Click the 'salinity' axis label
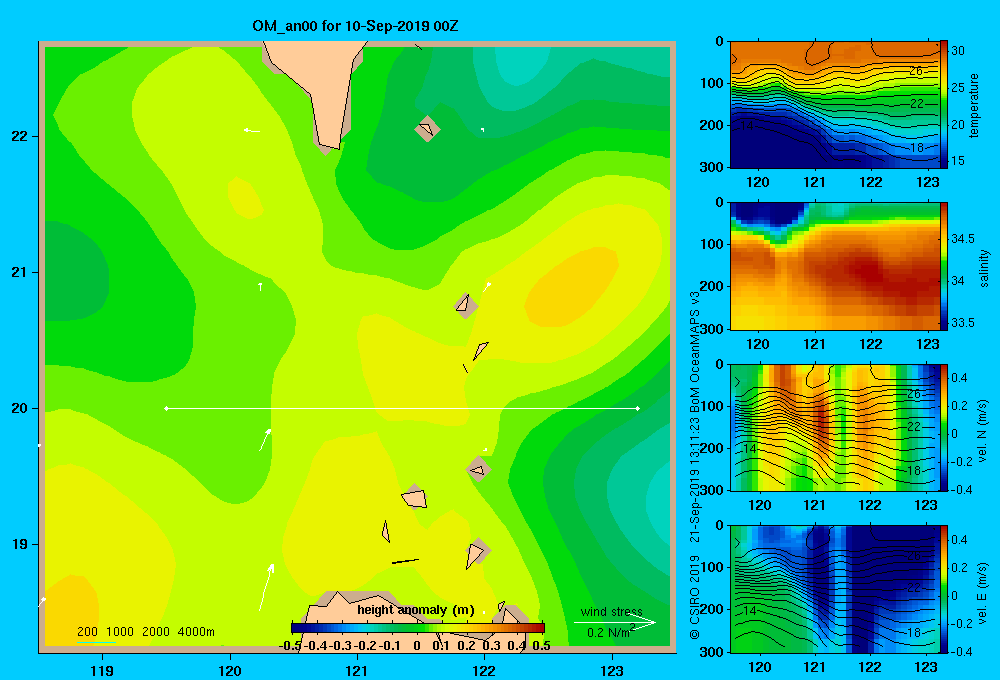Viewport: 1000px width, 680px height. (x=985, y=268)
